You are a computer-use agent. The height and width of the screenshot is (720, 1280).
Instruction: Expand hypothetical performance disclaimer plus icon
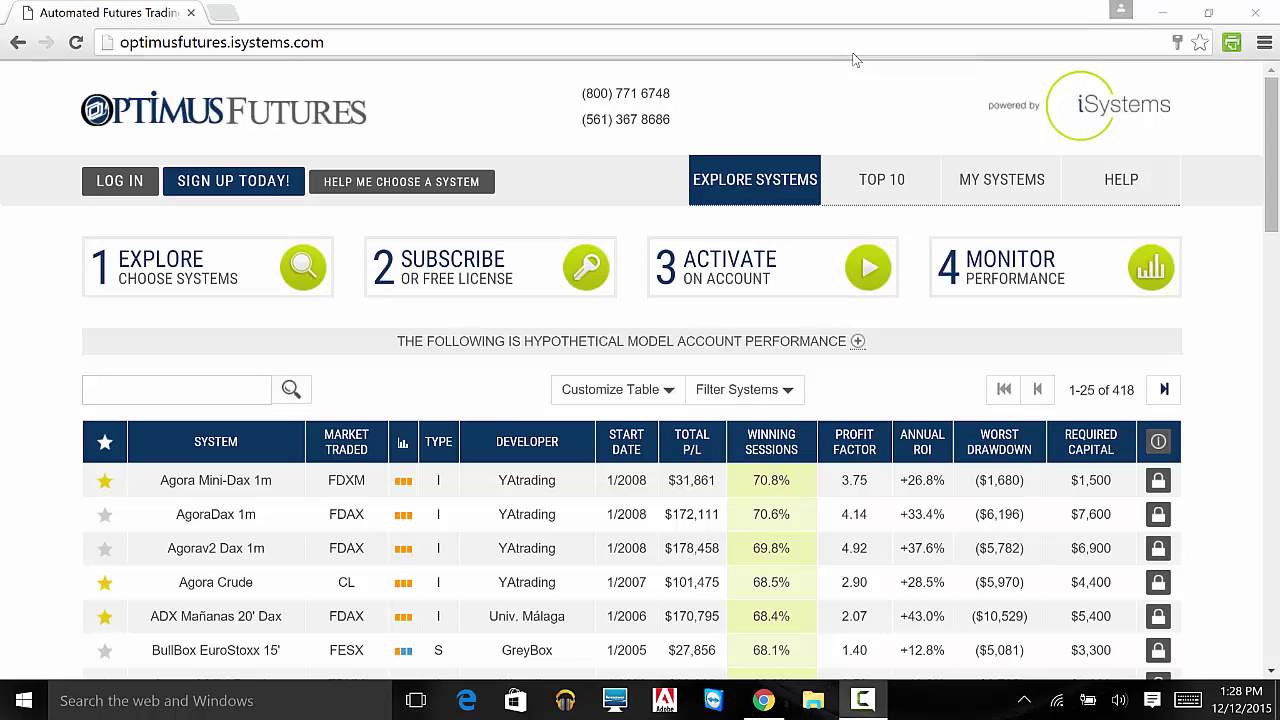(858, 341)
